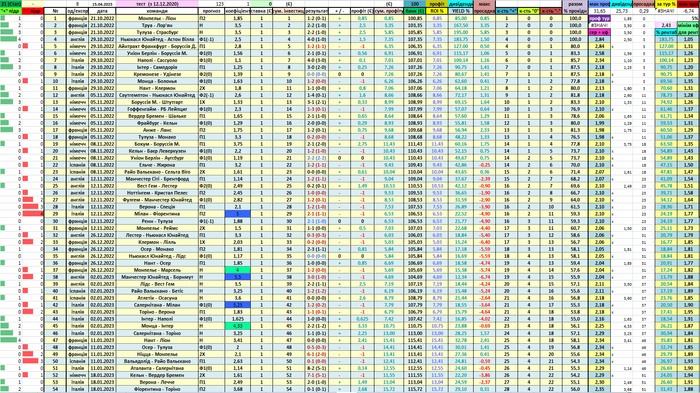
Task: Select the "Нант - Клермон" match cell
Action: [157, 88]
